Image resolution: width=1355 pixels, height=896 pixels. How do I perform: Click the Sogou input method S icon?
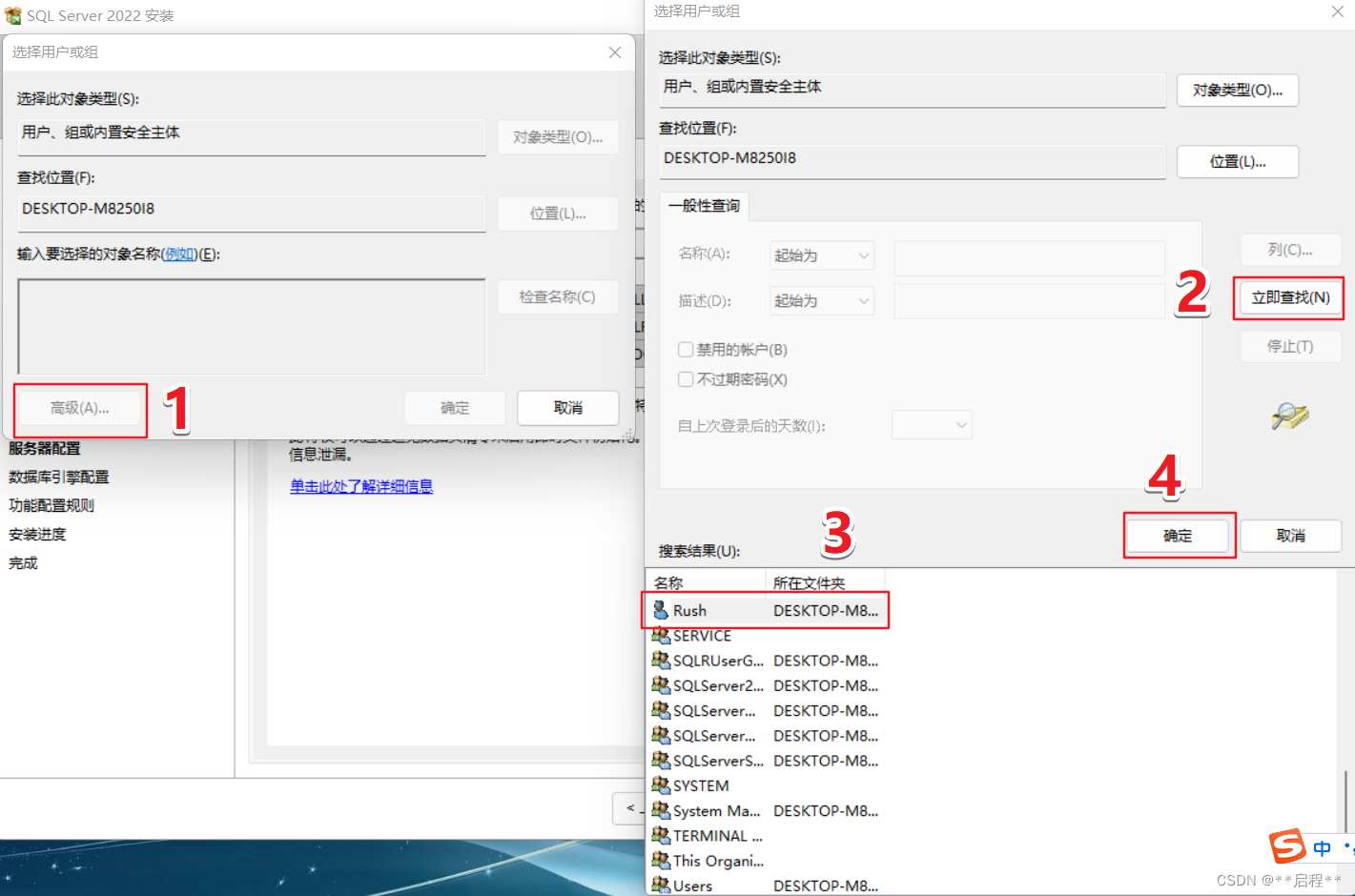[x=1287, y=845]
